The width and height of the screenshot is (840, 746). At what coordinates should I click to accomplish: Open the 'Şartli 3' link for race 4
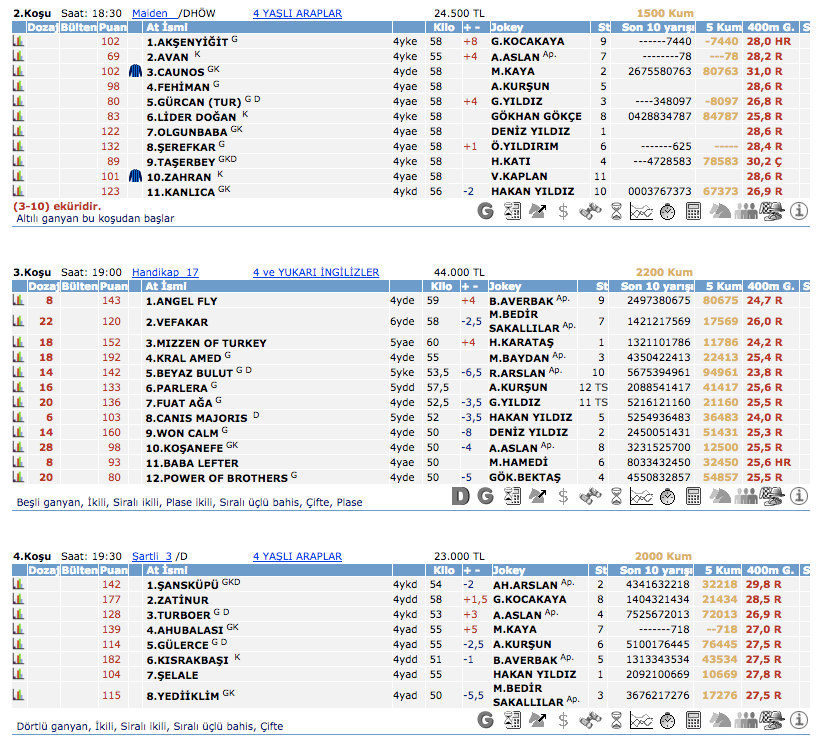tap(153, 556)
